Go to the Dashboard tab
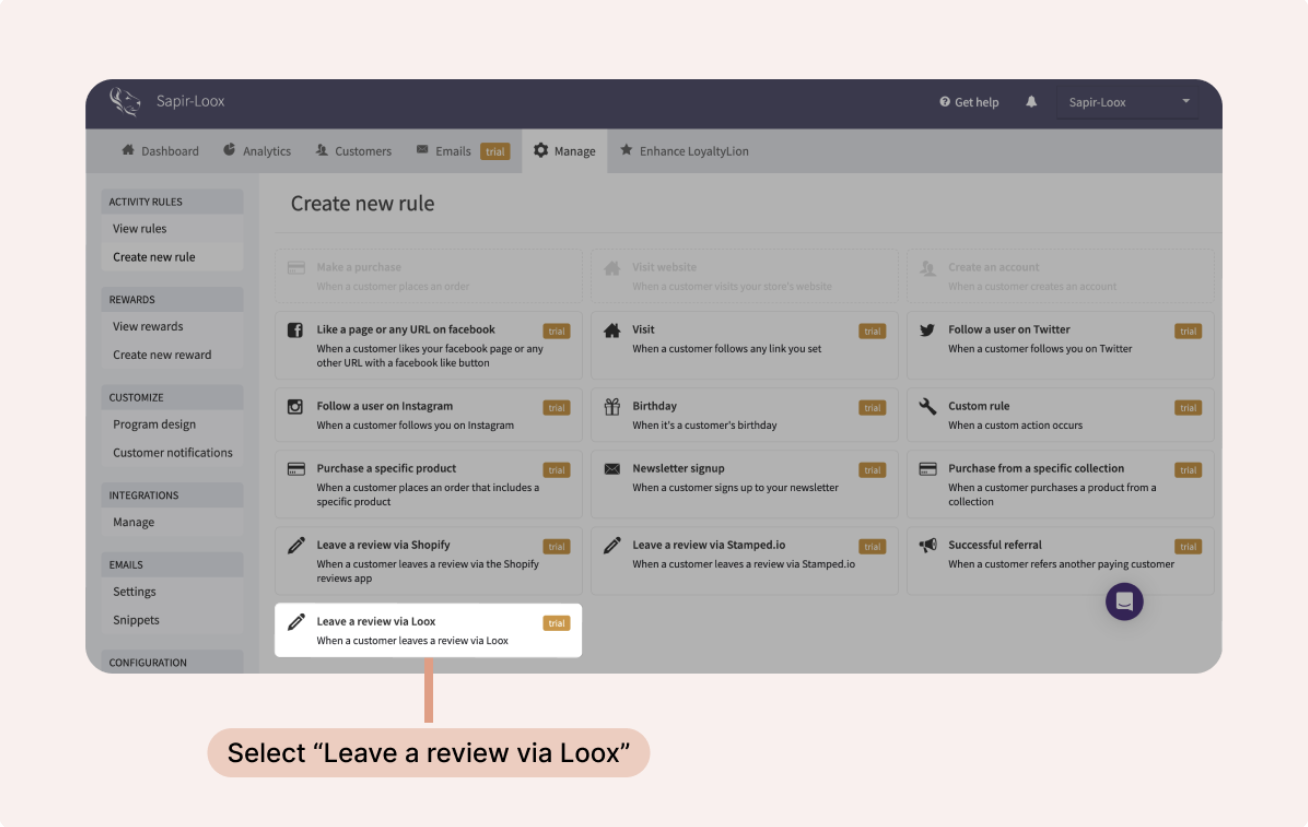Viewport: 1308px width, 827px height. pyautogui.click(x=160, y=151)
